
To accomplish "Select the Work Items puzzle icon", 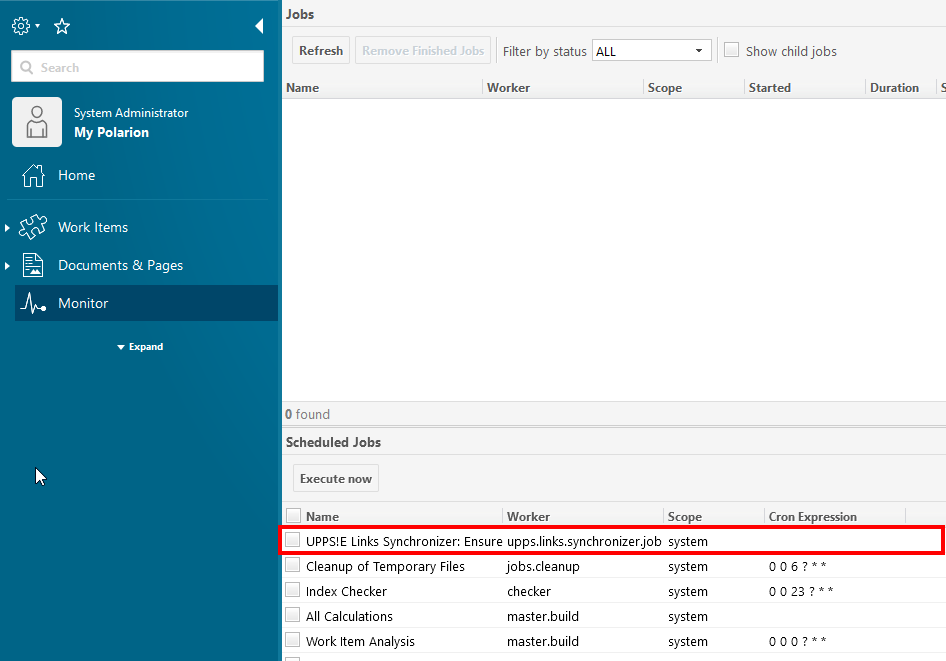I will pos(33,227).
